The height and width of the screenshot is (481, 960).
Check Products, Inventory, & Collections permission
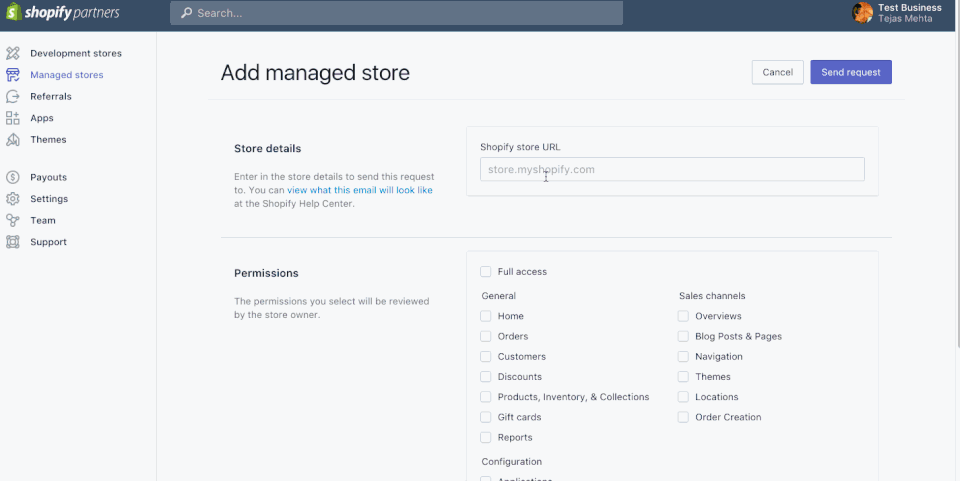coord(486,397)
